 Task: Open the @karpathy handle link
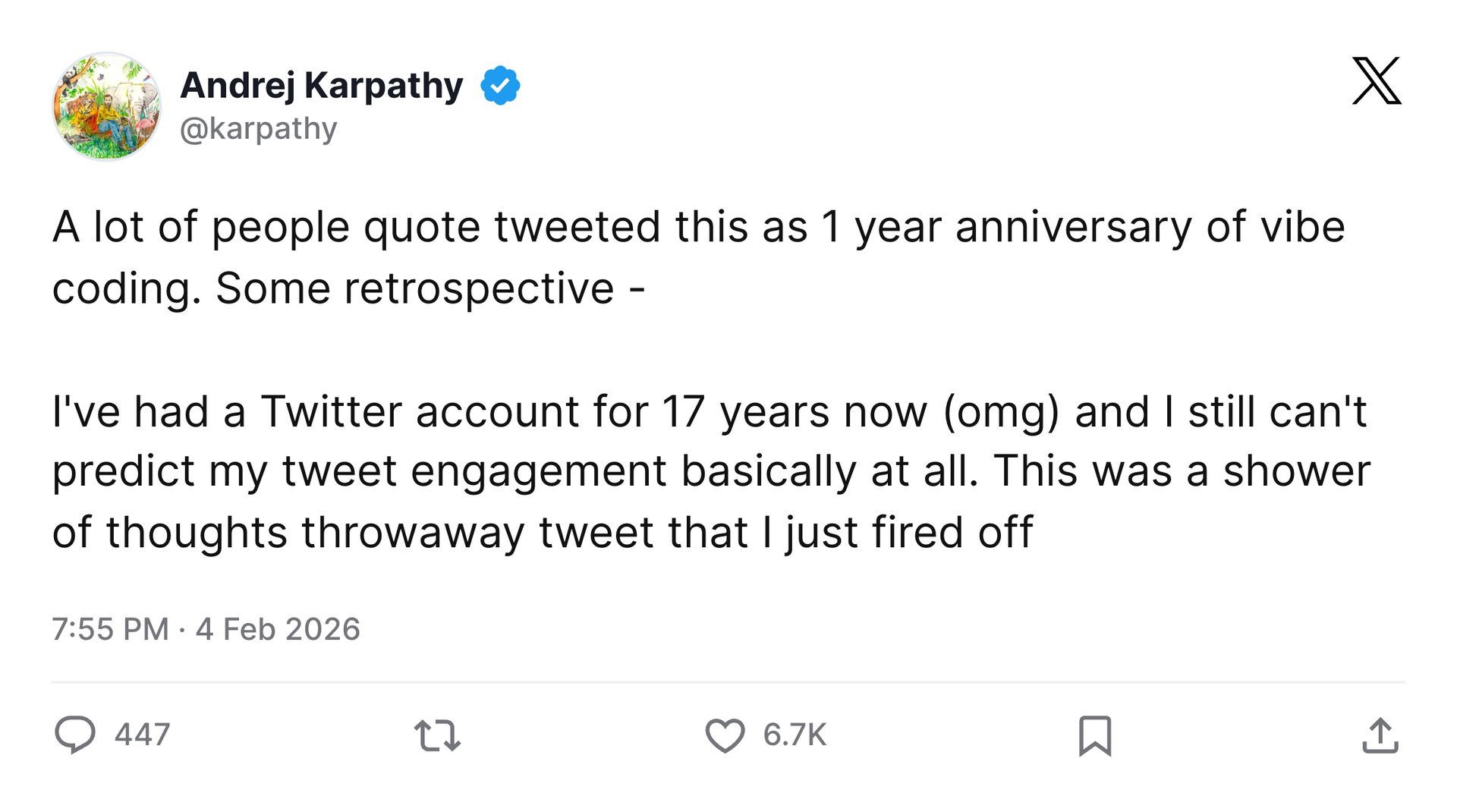pos(258,129)
